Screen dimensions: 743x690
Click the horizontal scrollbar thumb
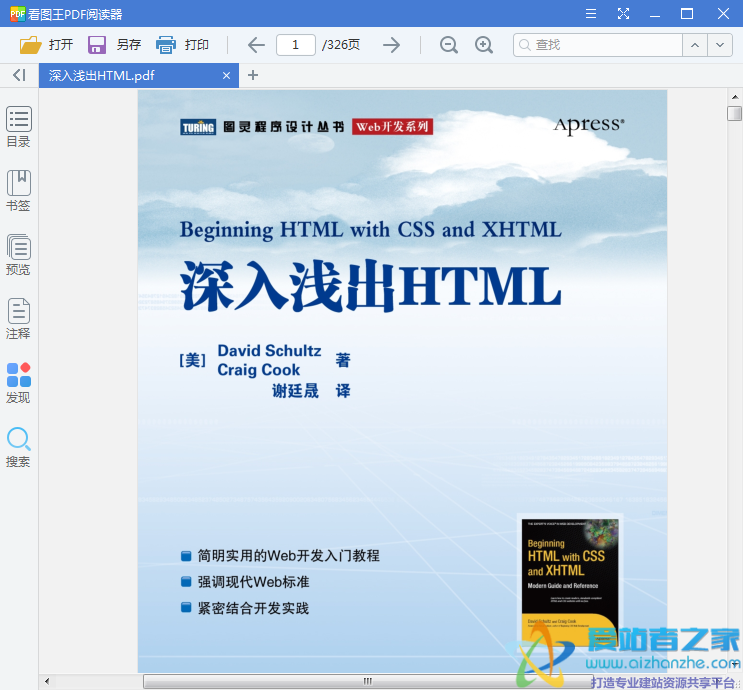(368, 681)
